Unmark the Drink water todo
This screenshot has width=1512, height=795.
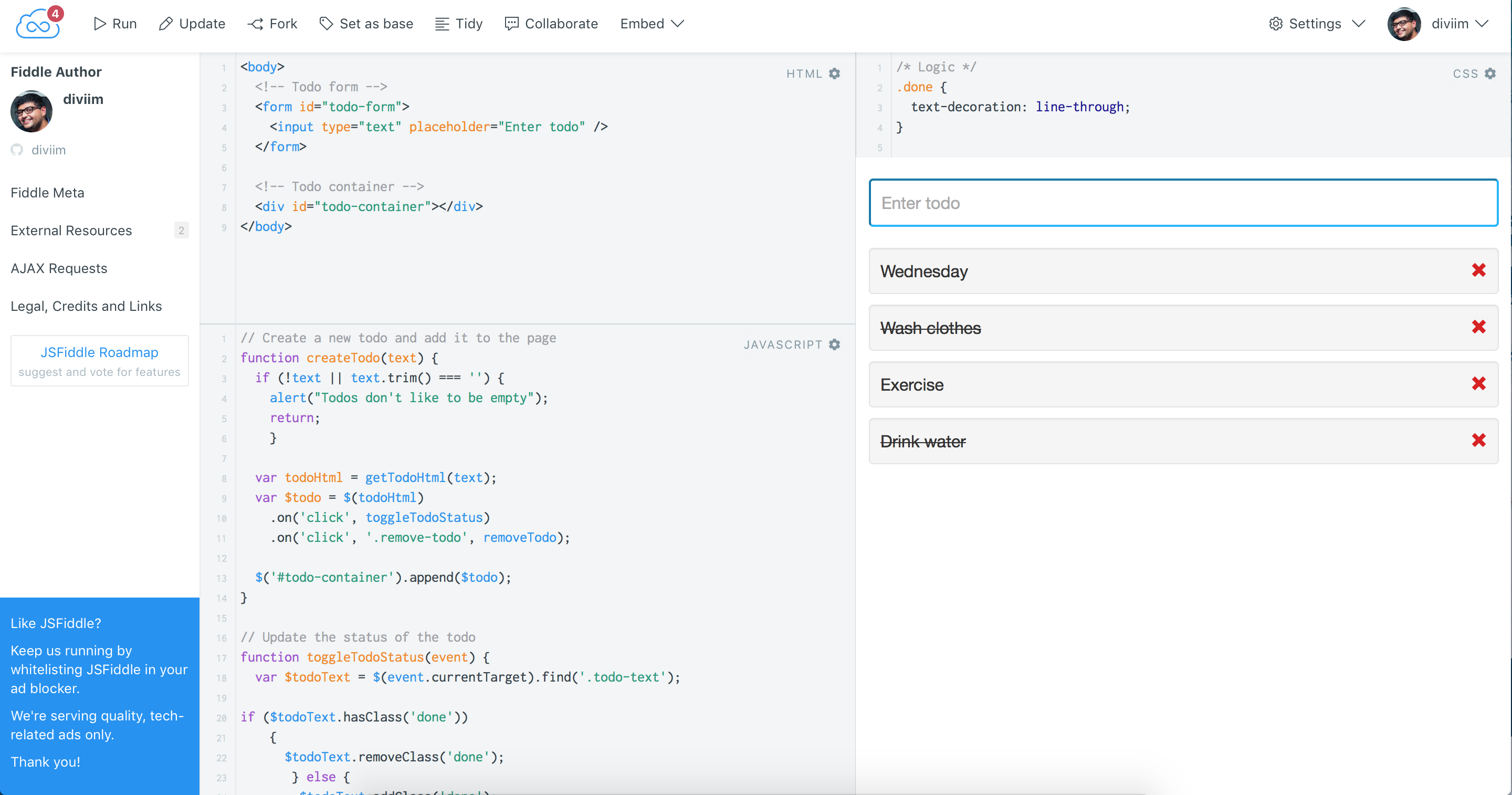point(923,441)
